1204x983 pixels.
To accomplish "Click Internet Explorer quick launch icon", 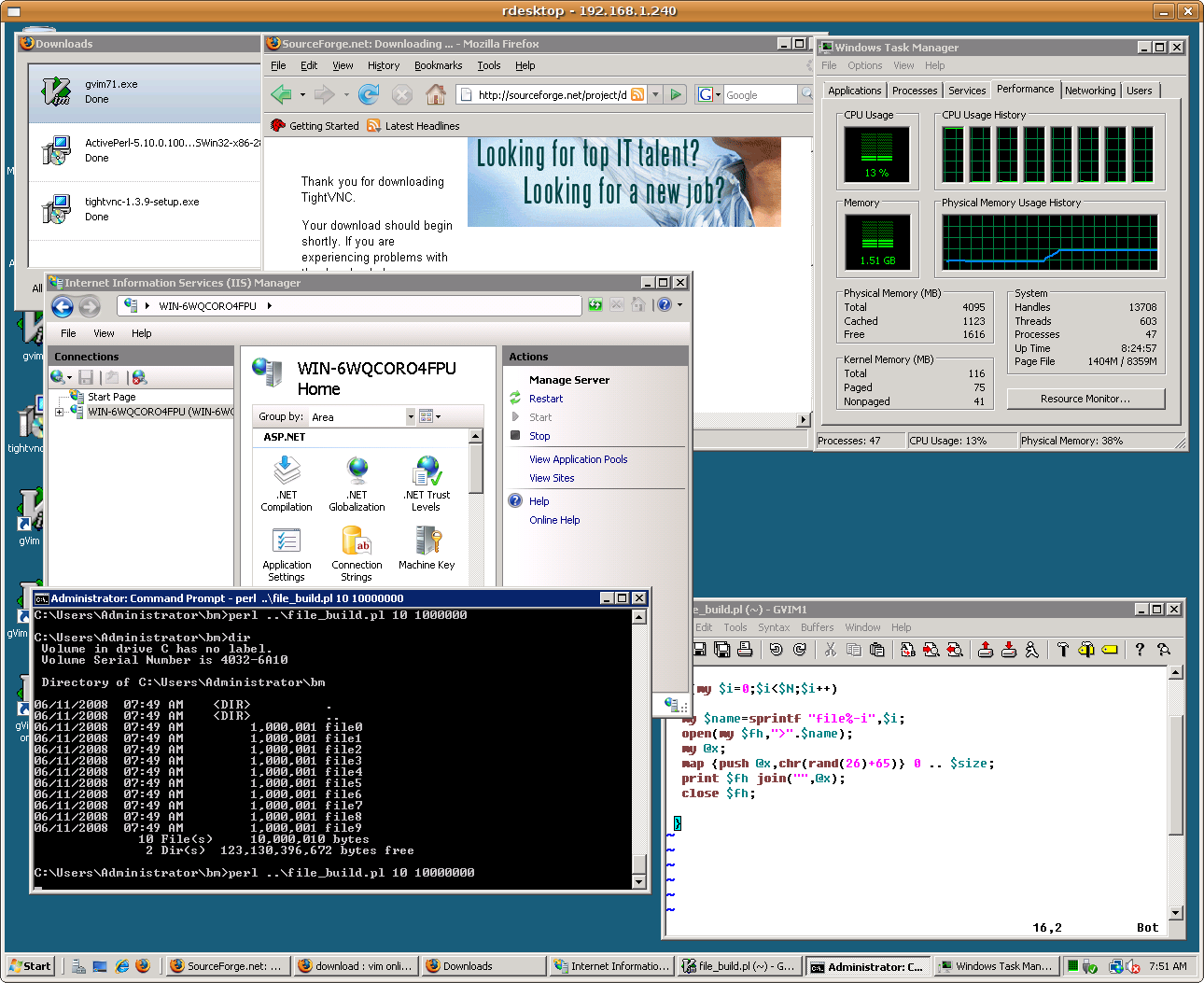I will (121, 966).
